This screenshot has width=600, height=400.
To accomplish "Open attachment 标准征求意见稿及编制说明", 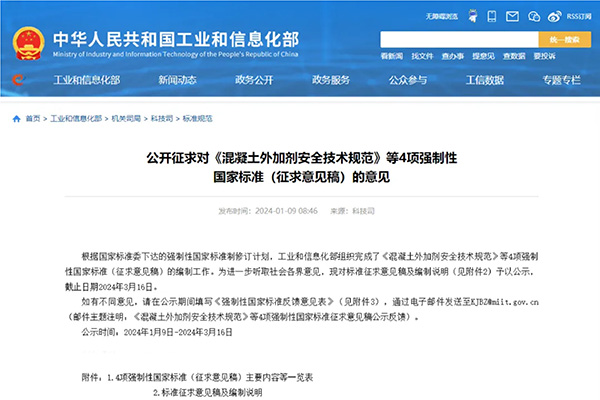I will (210, 393).
